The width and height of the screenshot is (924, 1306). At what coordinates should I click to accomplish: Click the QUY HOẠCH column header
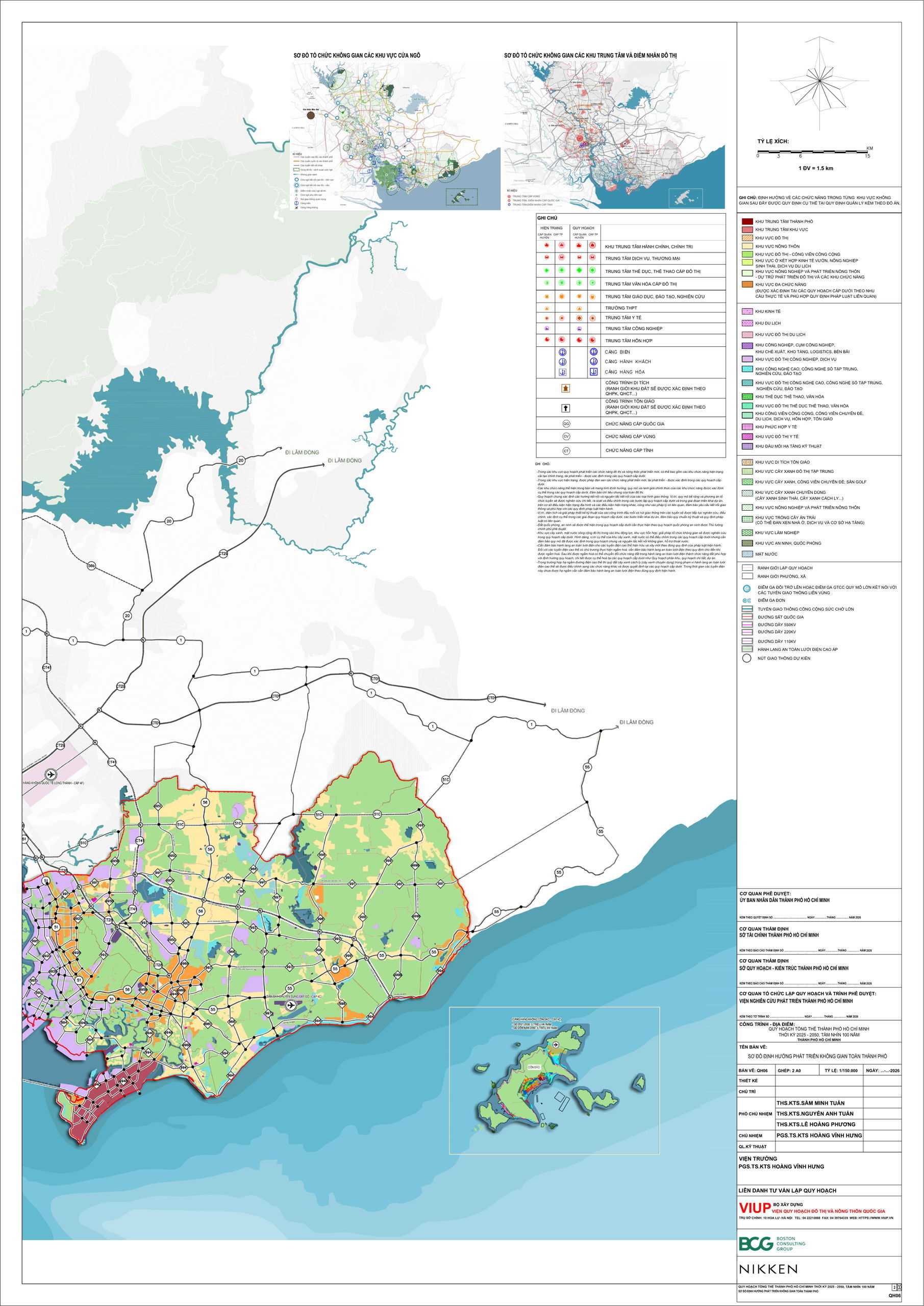[583, 228]
